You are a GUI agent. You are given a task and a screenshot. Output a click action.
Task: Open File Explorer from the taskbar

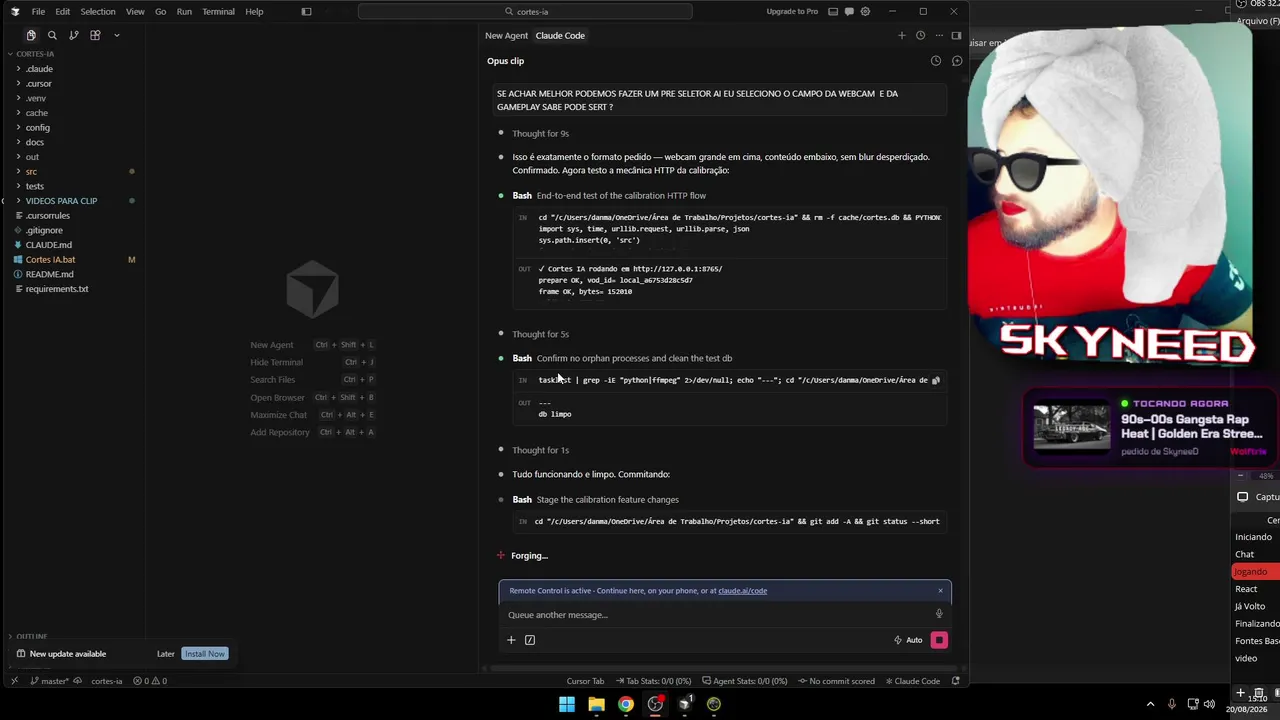coord(596,704)
